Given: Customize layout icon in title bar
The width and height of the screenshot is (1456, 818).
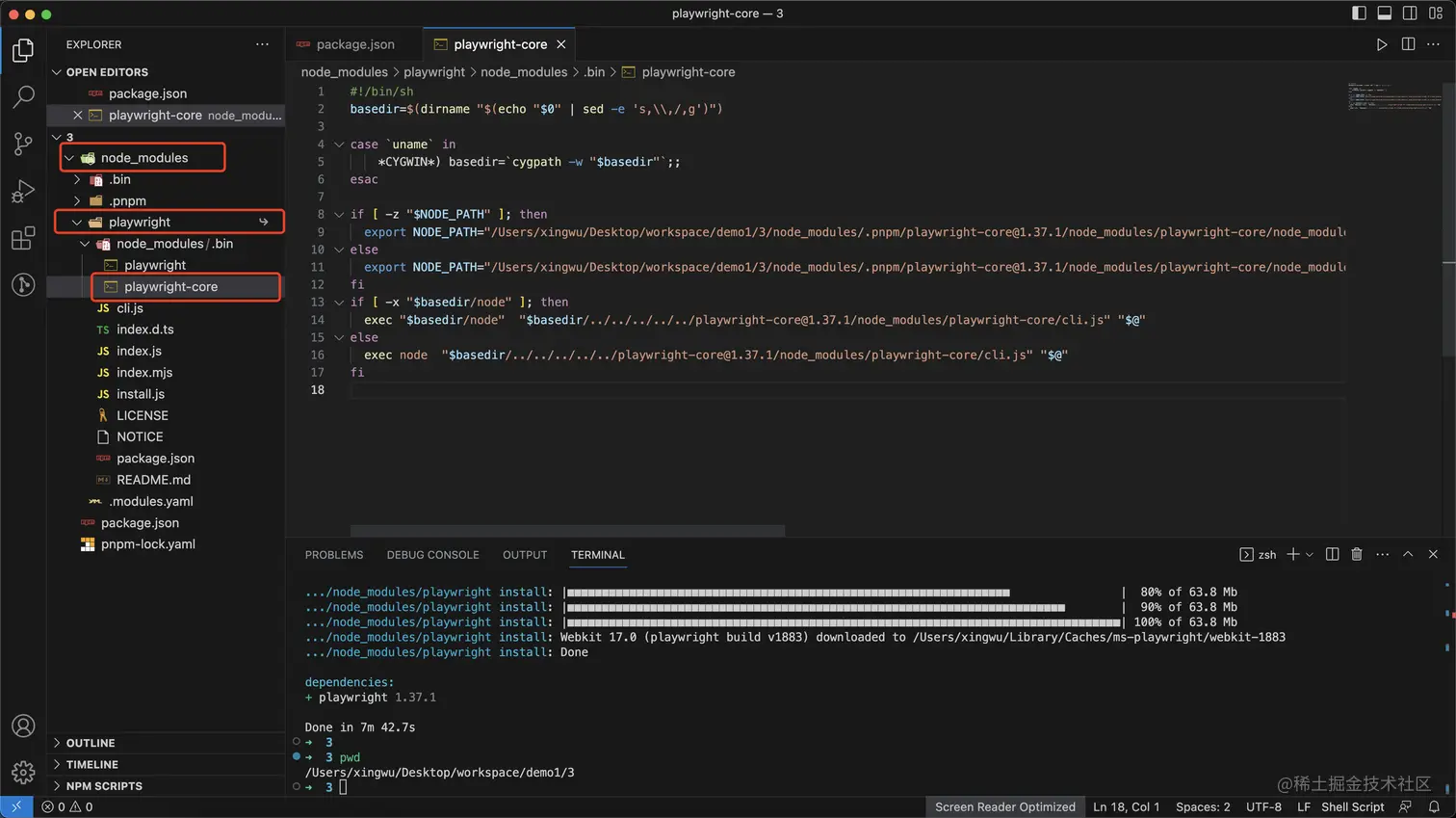Looking at the screenshot, I should pos(1436,13).
